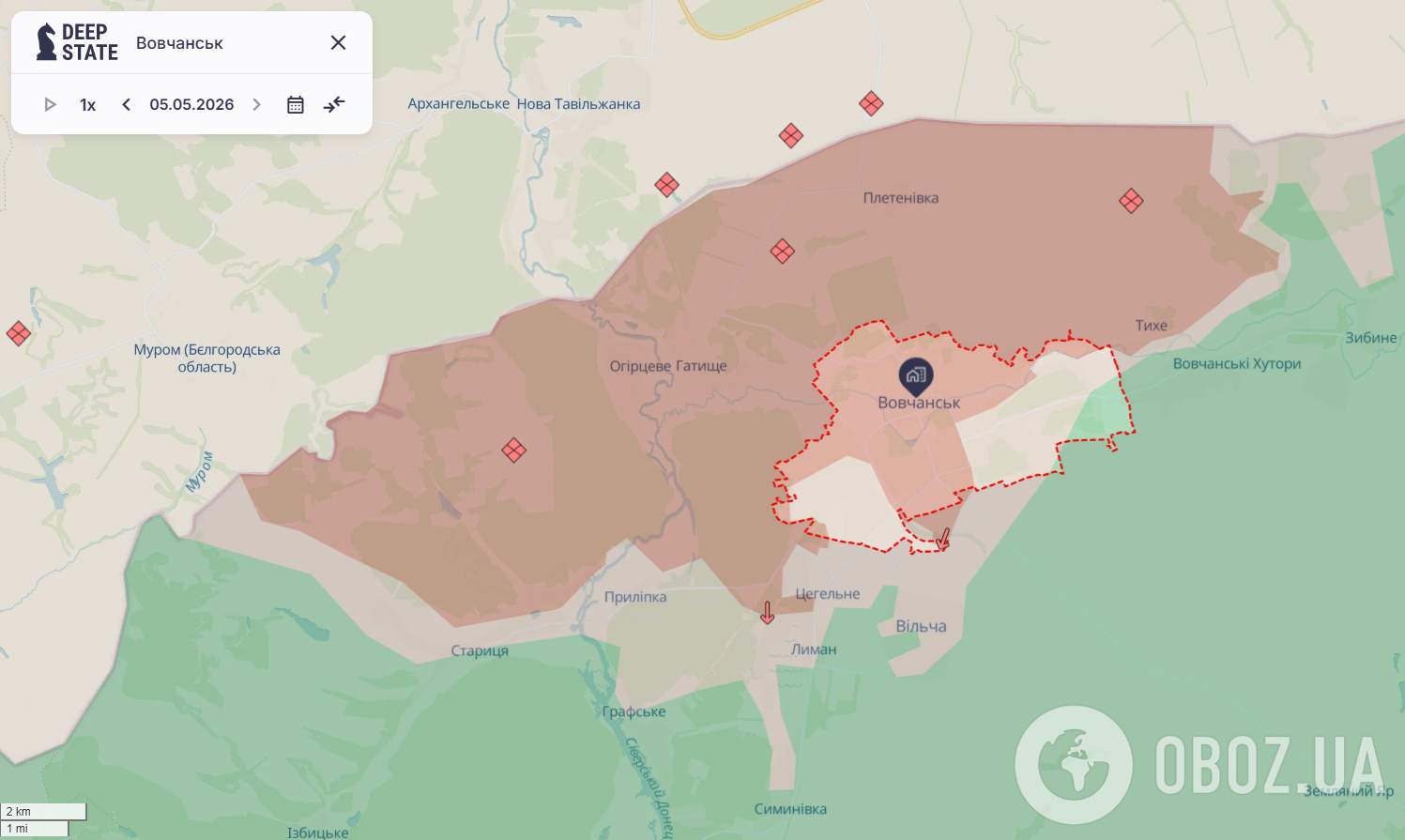
Task: Click the Вовчанські Хутори label
Action: click(1237, 363)
